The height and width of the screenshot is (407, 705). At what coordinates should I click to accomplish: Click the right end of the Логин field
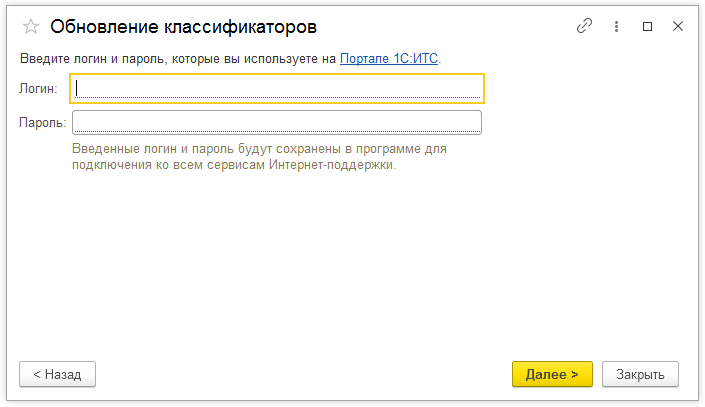click(x=470, y=88)
